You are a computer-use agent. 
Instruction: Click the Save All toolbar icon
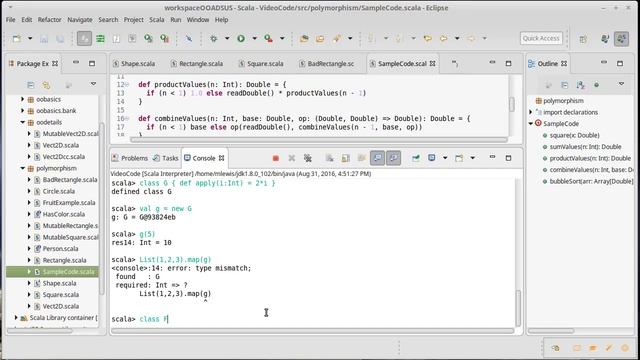pos(60,38)
